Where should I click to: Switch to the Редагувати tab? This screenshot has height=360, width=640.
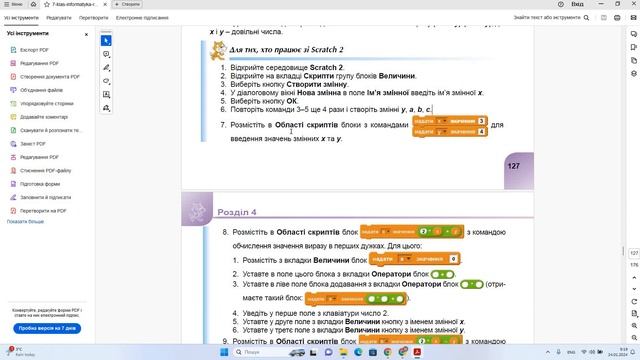click(59, 18)
